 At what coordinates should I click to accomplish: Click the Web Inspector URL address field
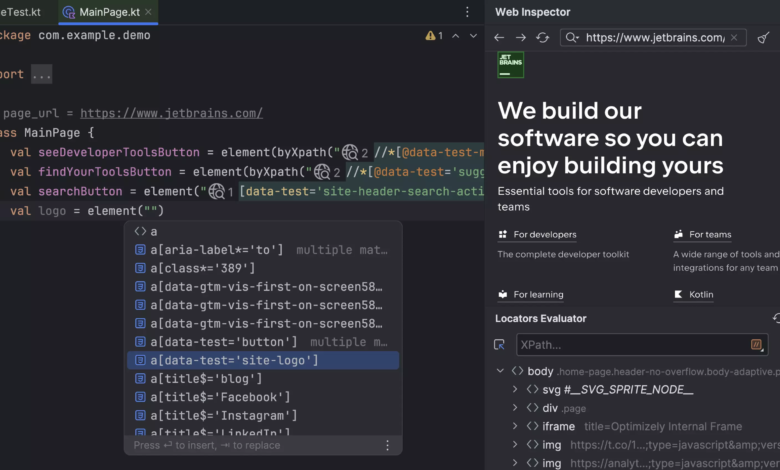point(654,38)
